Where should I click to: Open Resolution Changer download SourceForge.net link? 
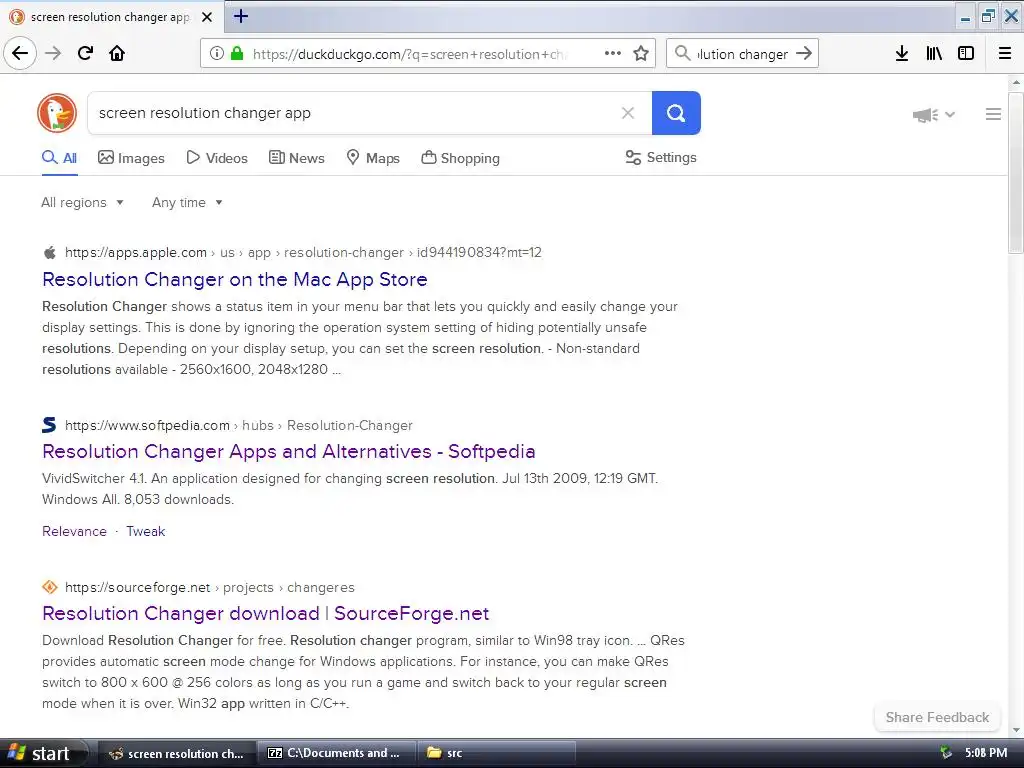pyautogui.click(x=265, y=613)
